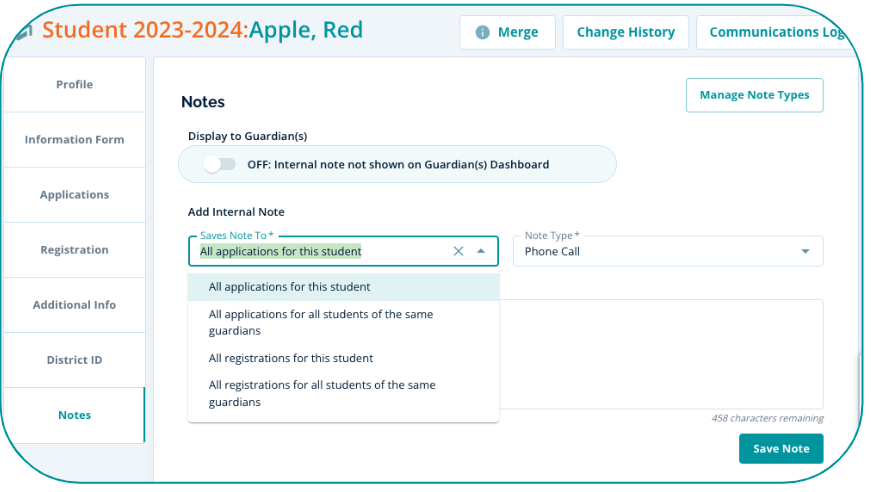871x492 pixels.
Task: Toggle Display to Guardian(s) switch on
Action: click(219, 164)
